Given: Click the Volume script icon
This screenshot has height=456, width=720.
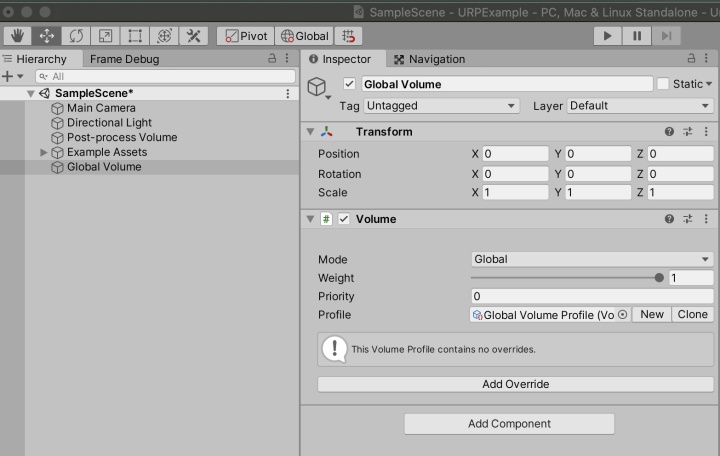Looking at the screenshot, I should (x=326, y=219).
